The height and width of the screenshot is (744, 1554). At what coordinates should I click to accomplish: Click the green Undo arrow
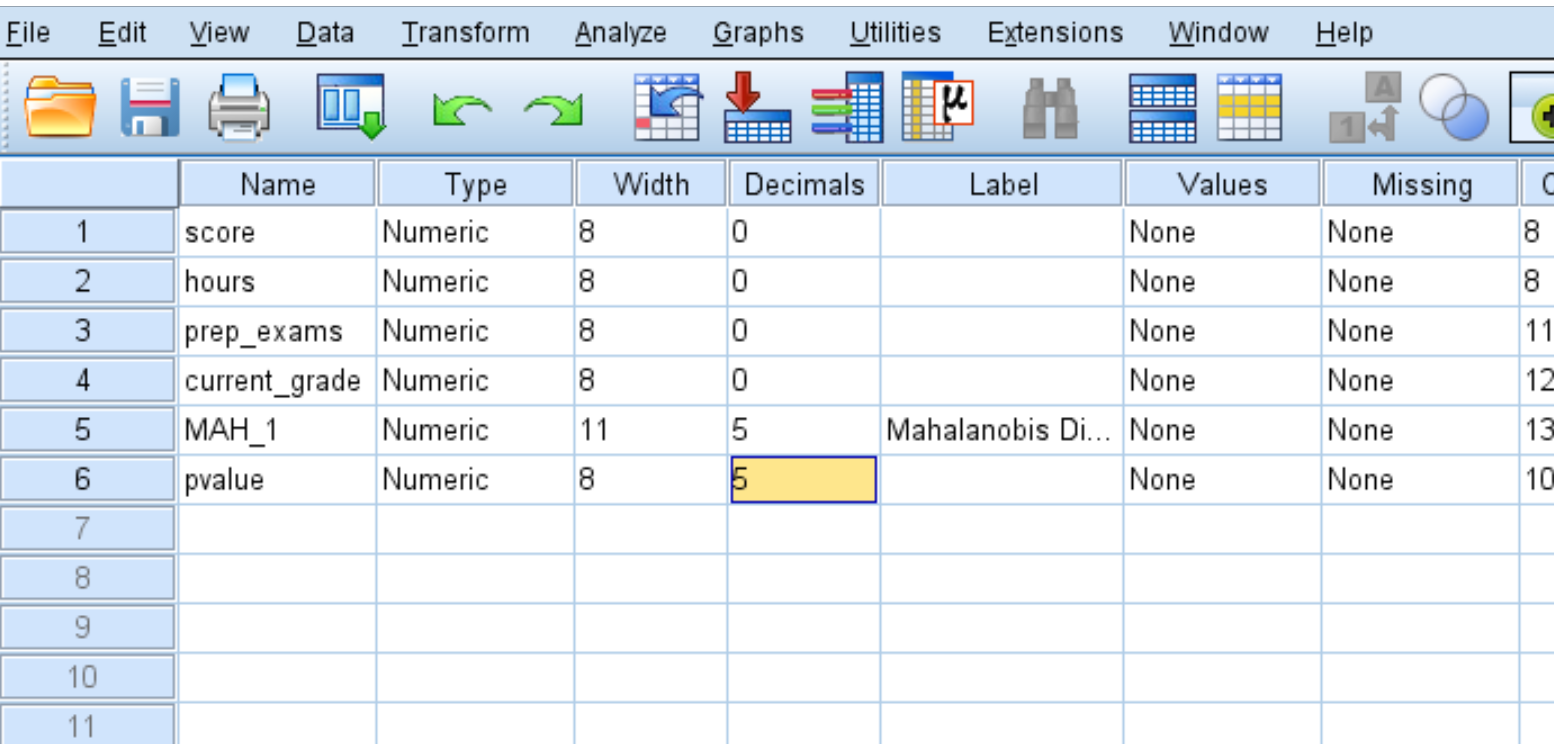tap(462, 110)
